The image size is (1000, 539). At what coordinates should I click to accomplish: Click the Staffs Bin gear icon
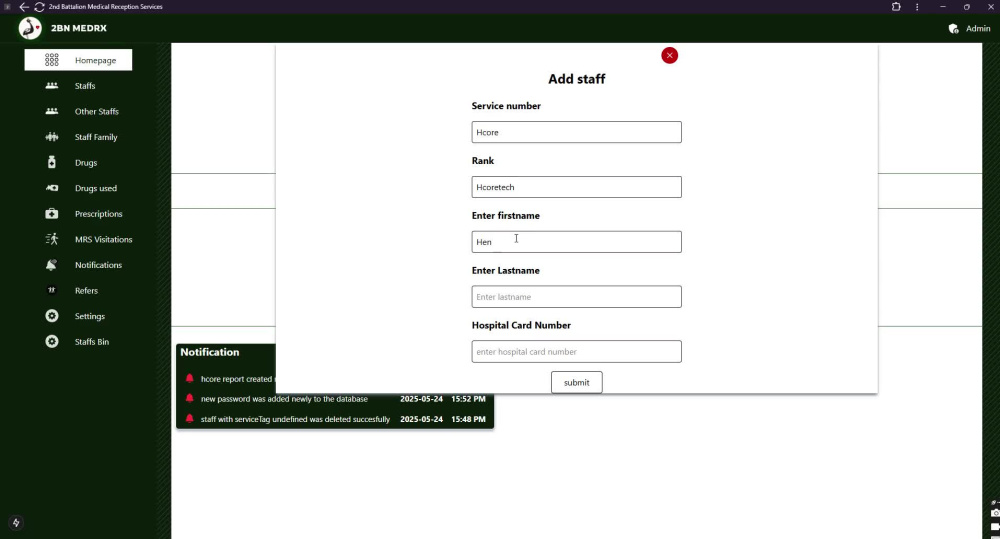[x=52, y=341]
